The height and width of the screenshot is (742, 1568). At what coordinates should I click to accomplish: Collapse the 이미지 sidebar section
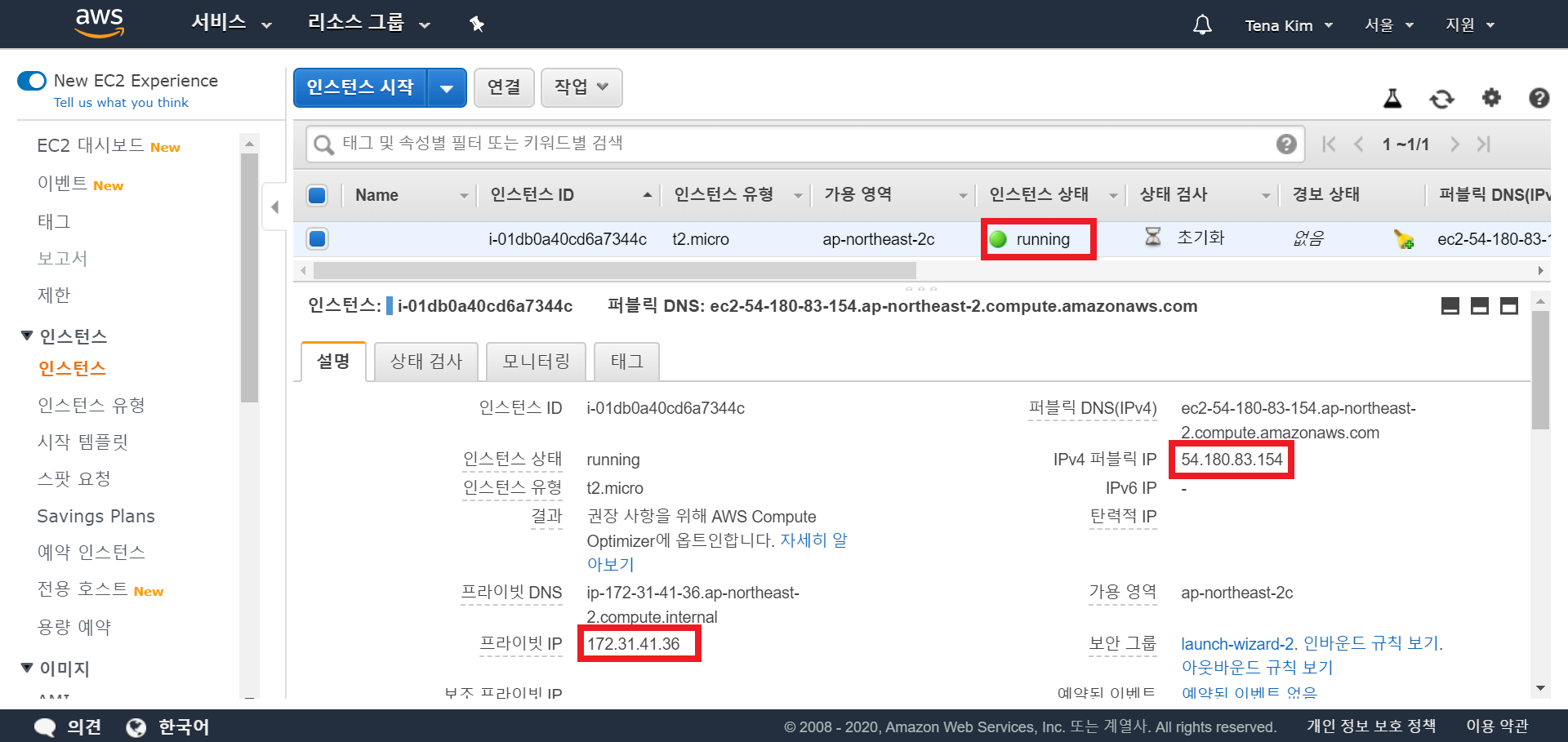click(x=27, y=668)
